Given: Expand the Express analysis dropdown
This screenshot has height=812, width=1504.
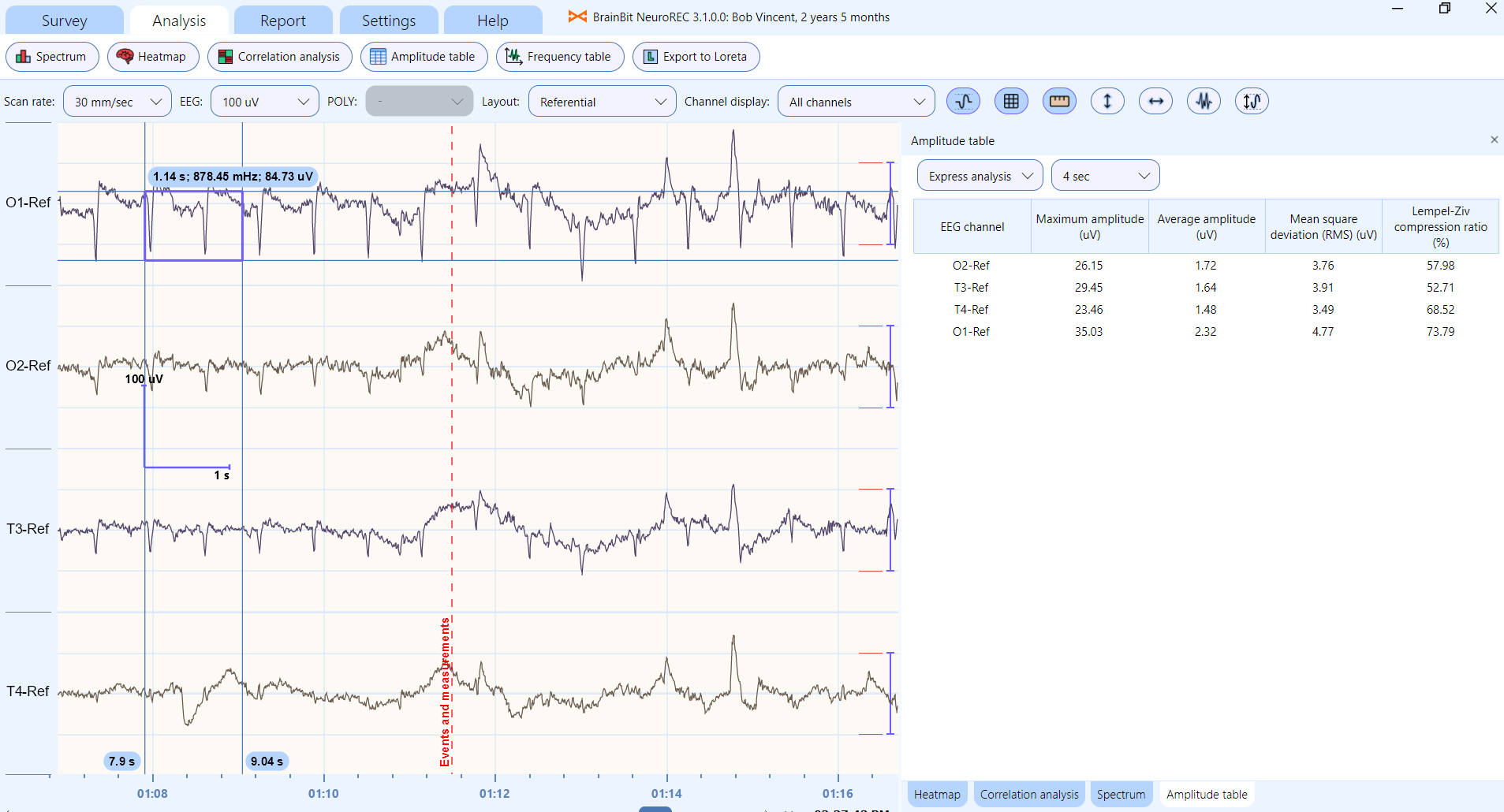Looking at the screenshot, I should (980, 176).
